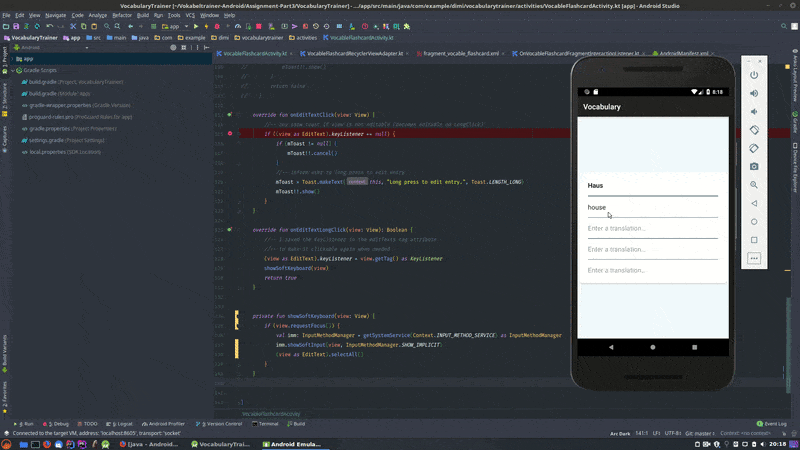Image resolution: width=800 pixels, height=450 pixels.
Task: Open the app run configuration dropdown
Action: tap(173, 27)
